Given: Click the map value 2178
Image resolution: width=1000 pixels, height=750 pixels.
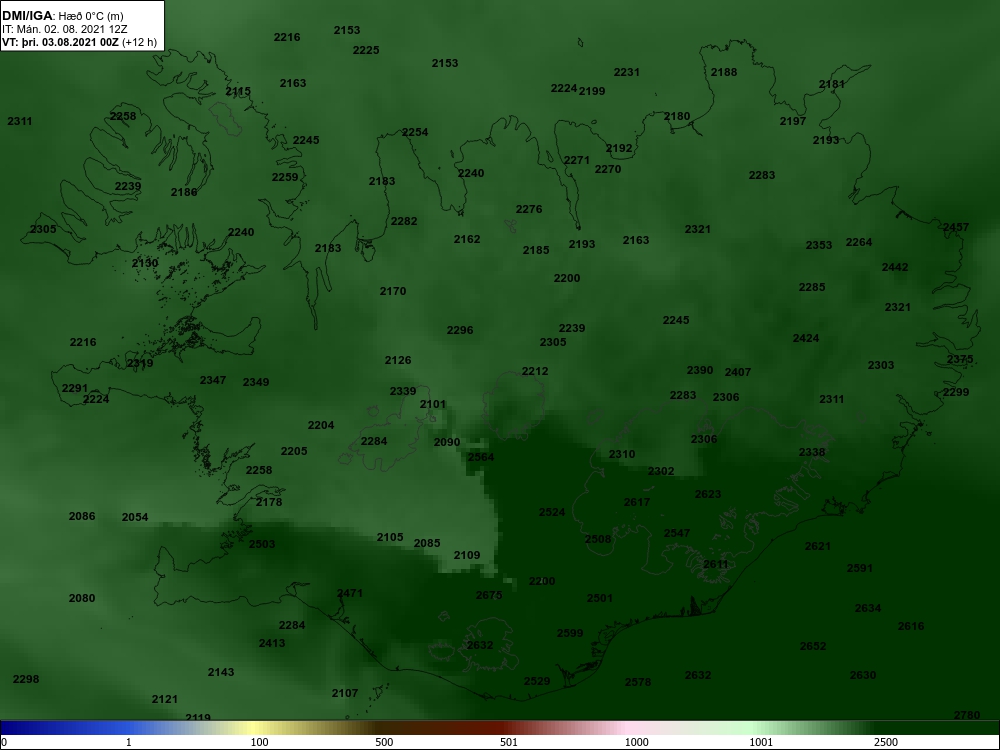Looking at the screenshot, I should tap(269, 503).
